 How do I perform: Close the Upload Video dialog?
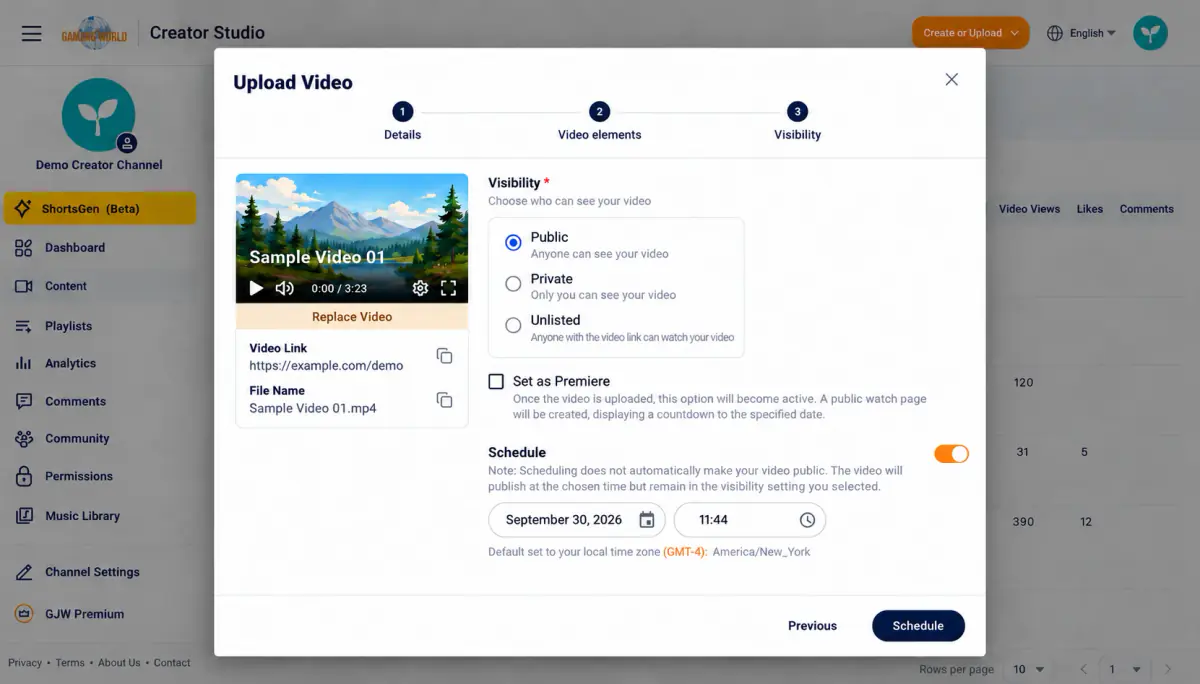click(952, 80)
